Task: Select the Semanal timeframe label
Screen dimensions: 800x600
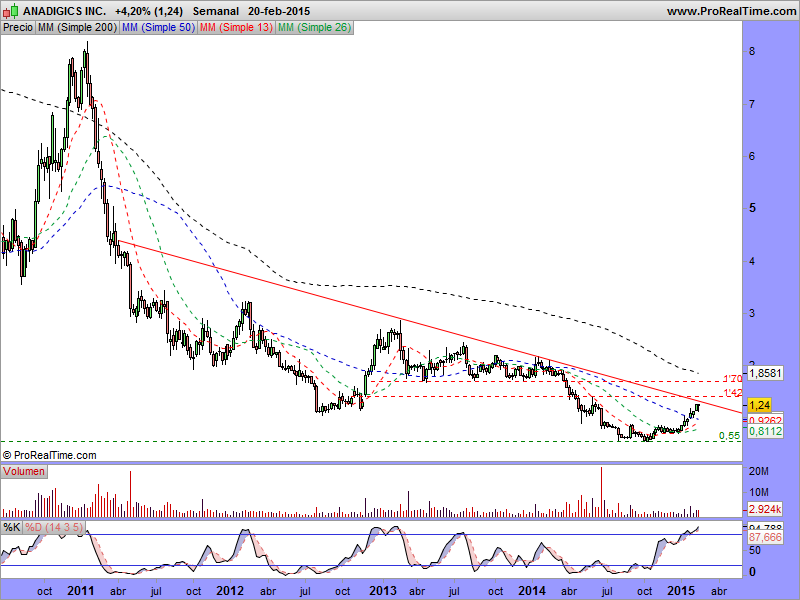Action: pyautogui.click(x=216, y=11)
